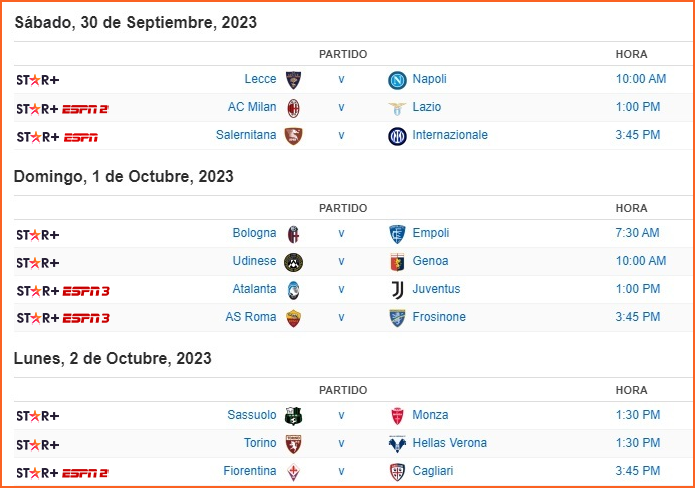Click the AC Milan team crest
695x488 pixels.
point(293,108)
